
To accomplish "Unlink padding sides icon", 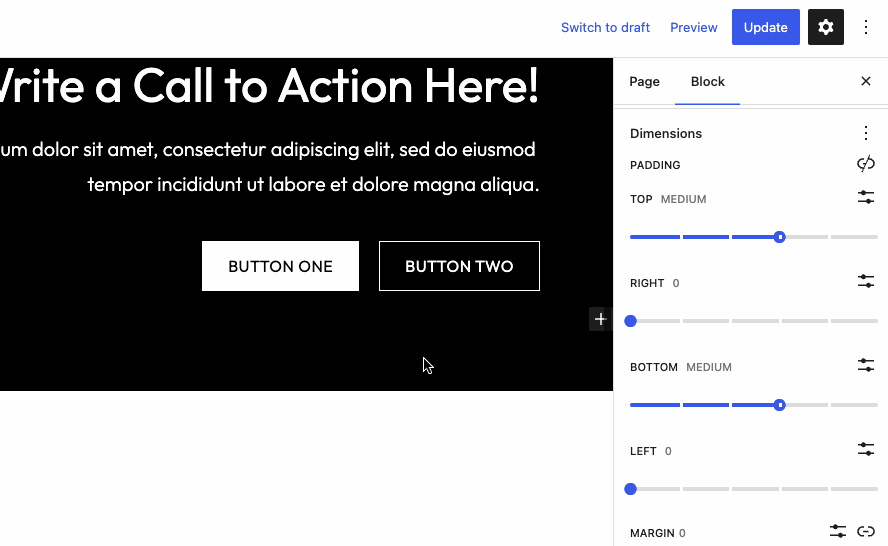I will coord(866,164).
